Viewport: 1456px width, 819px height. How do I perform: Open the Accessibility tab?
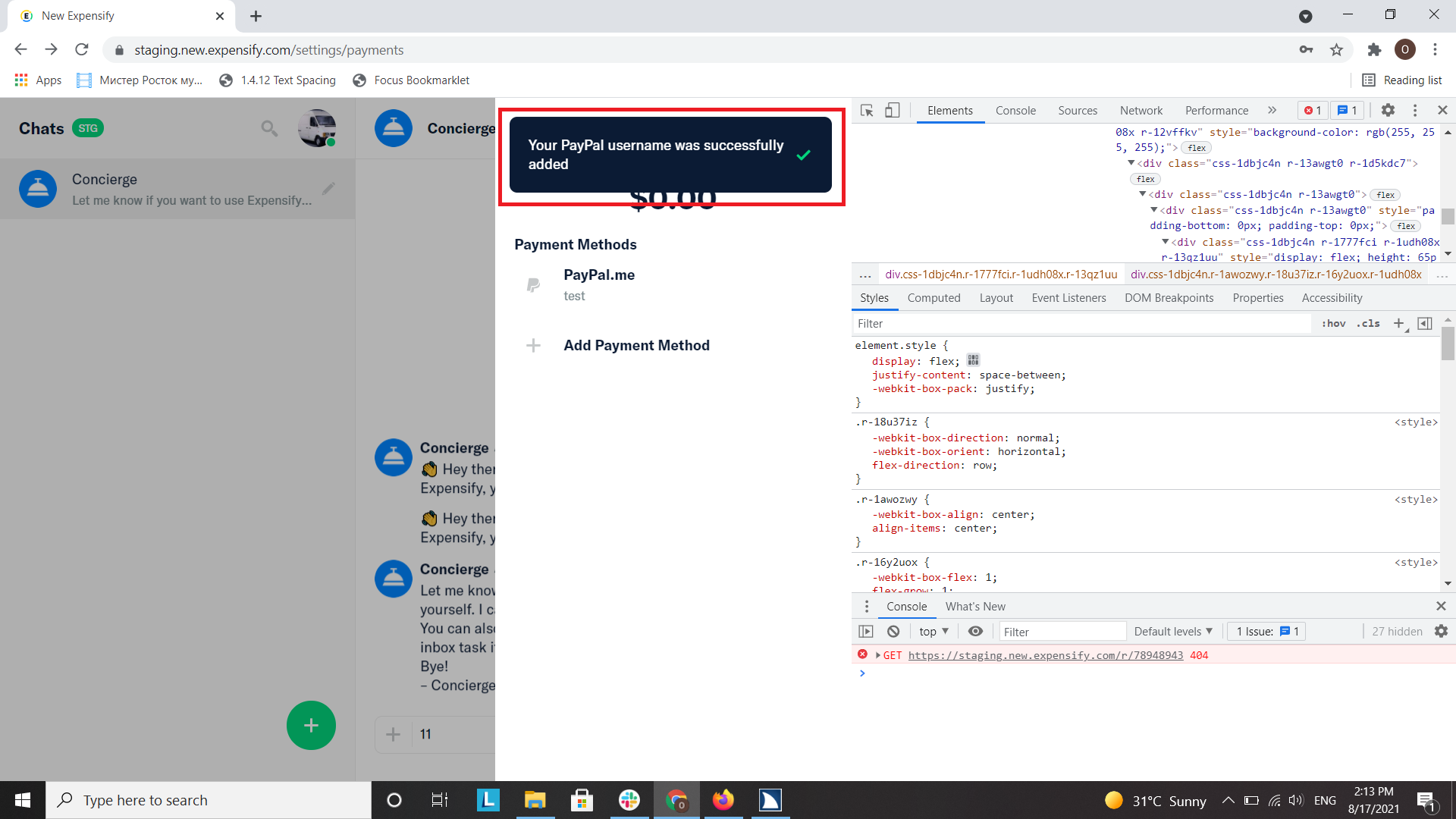click(x=1332, y=298)
